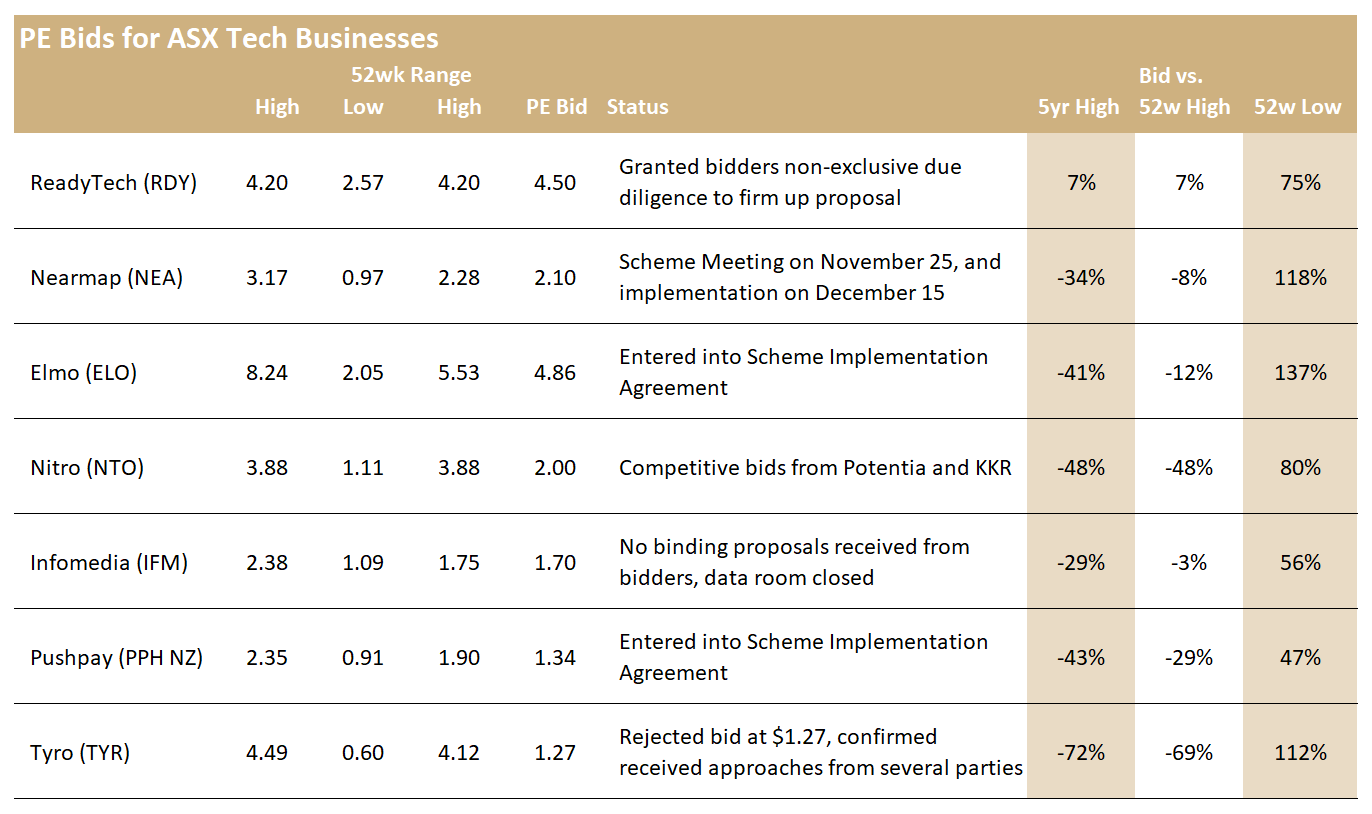The image size is (1372, 814).
Task: Select ReadyTech's PE Bid value 4.50
Action: click(557, 183)
